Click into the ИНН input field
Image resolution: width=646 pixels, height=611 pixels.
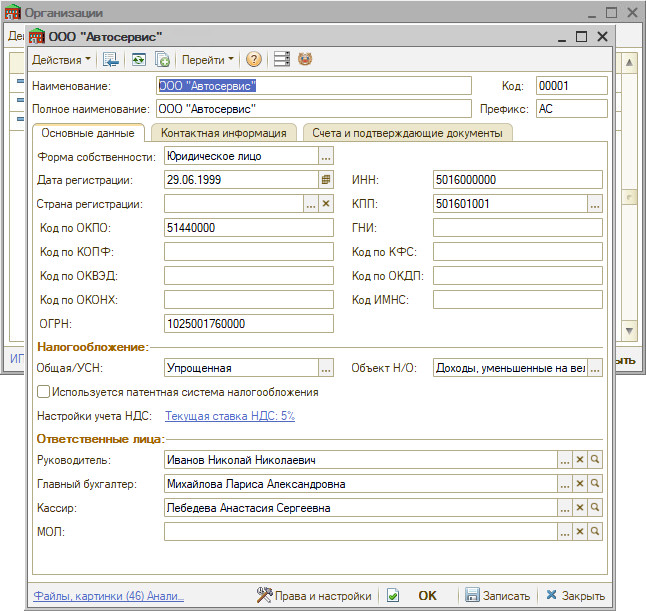coord(517,180)
